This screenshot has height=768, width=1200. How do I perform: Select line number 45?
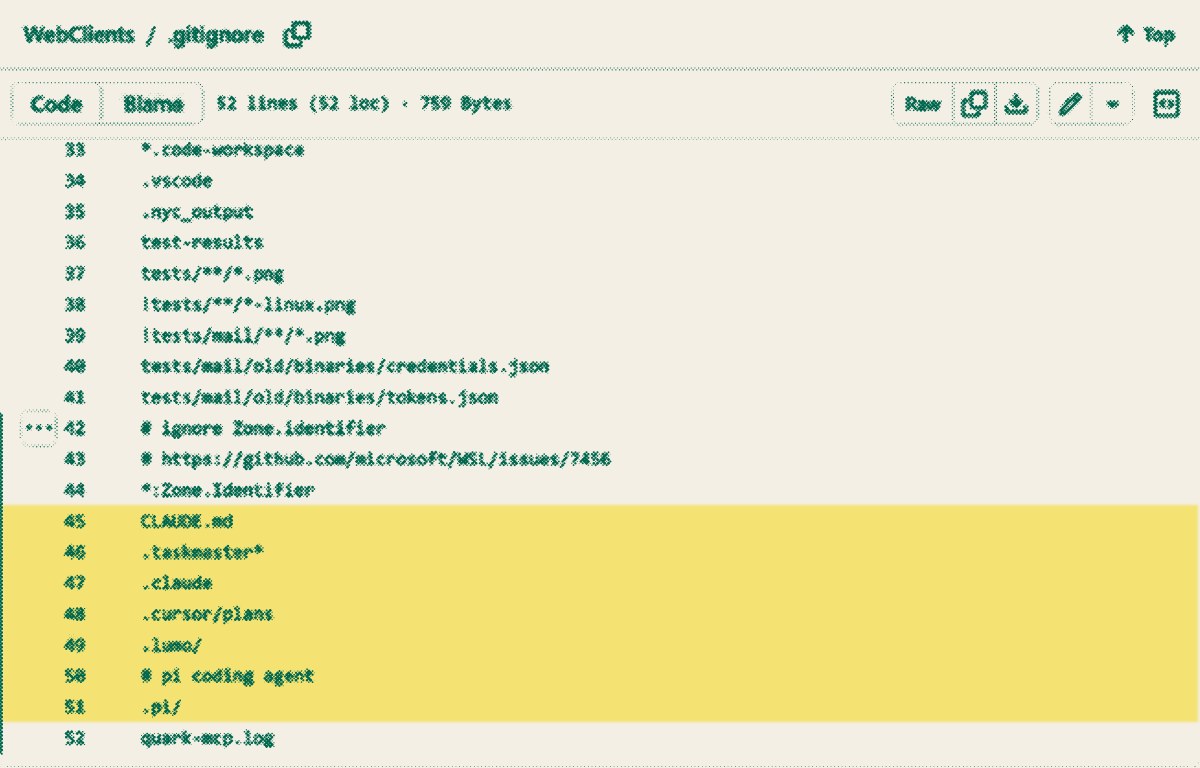click(x=75, y=521)
